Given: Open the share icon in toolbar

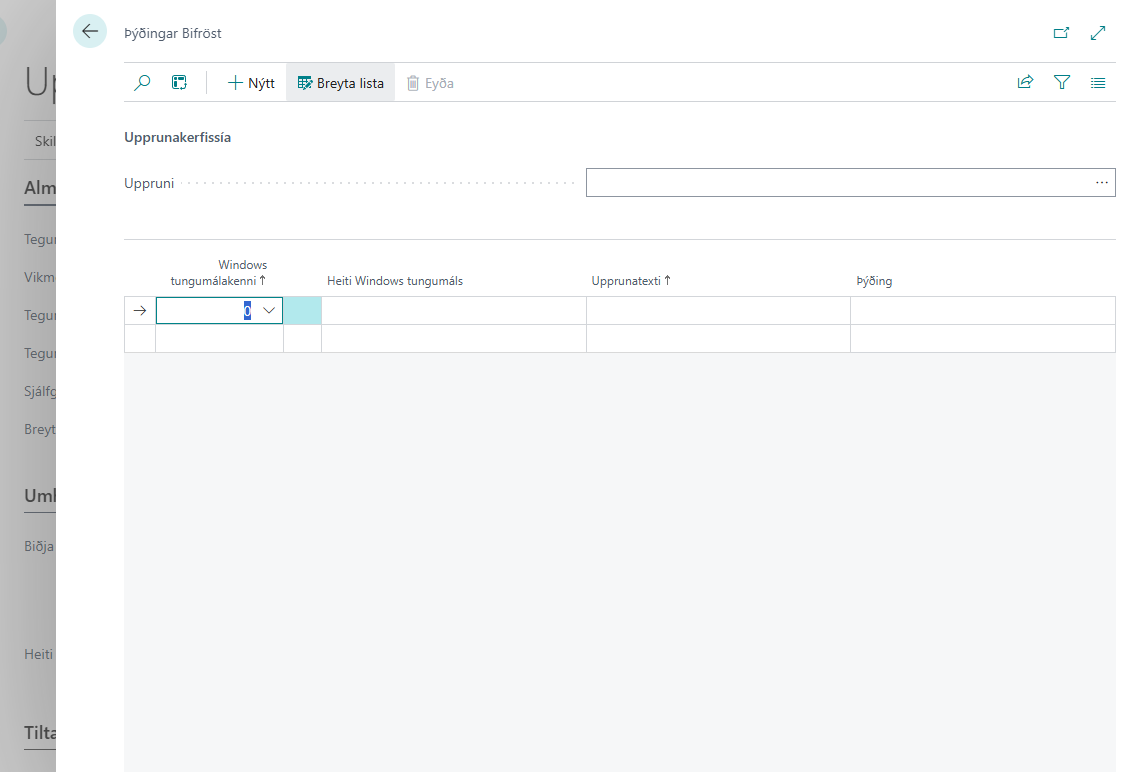Looking at the screenshot, I should tap(1025, 82).
